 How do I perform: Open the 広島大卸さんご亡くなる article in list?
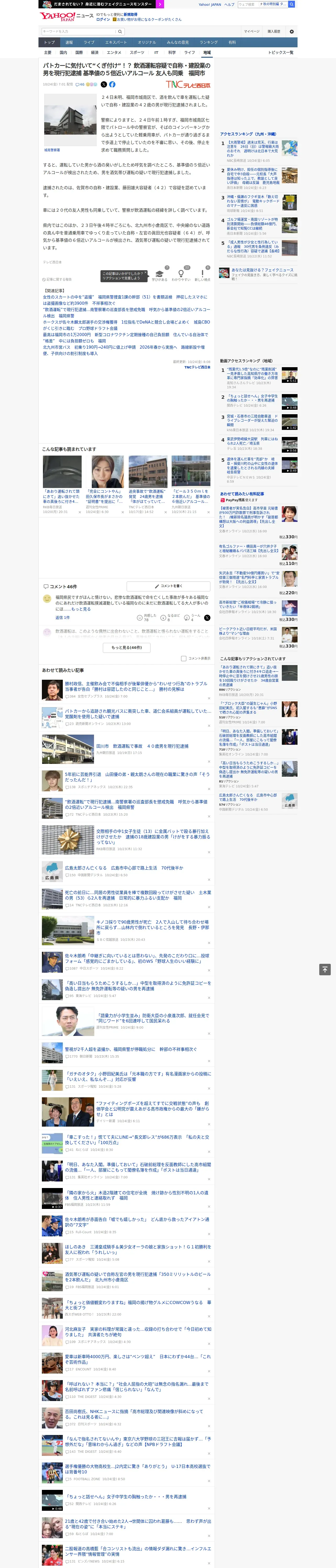[124, 868]
